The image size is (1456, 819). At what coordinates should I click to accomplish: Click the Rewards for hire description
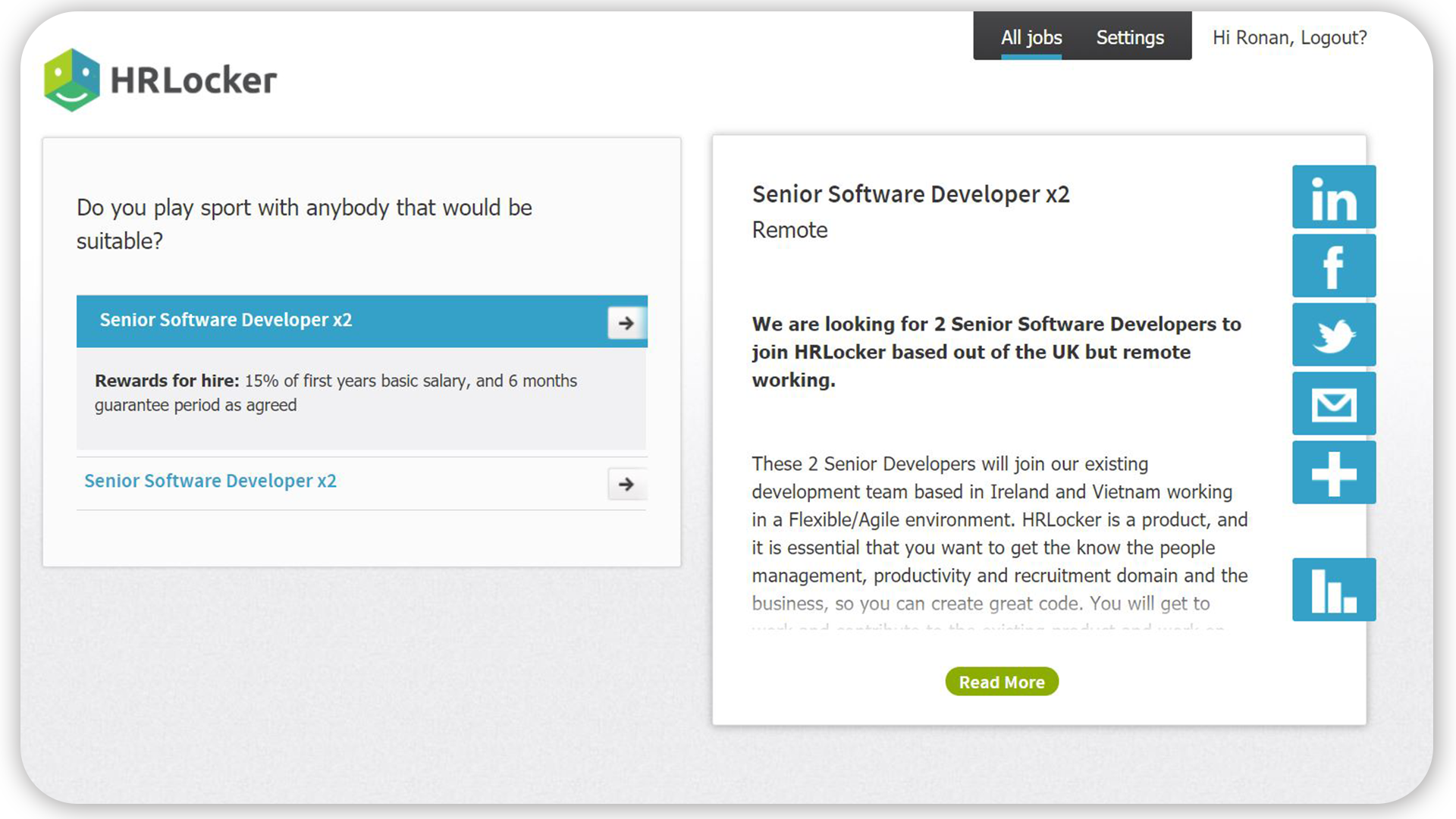coord(335,392)
